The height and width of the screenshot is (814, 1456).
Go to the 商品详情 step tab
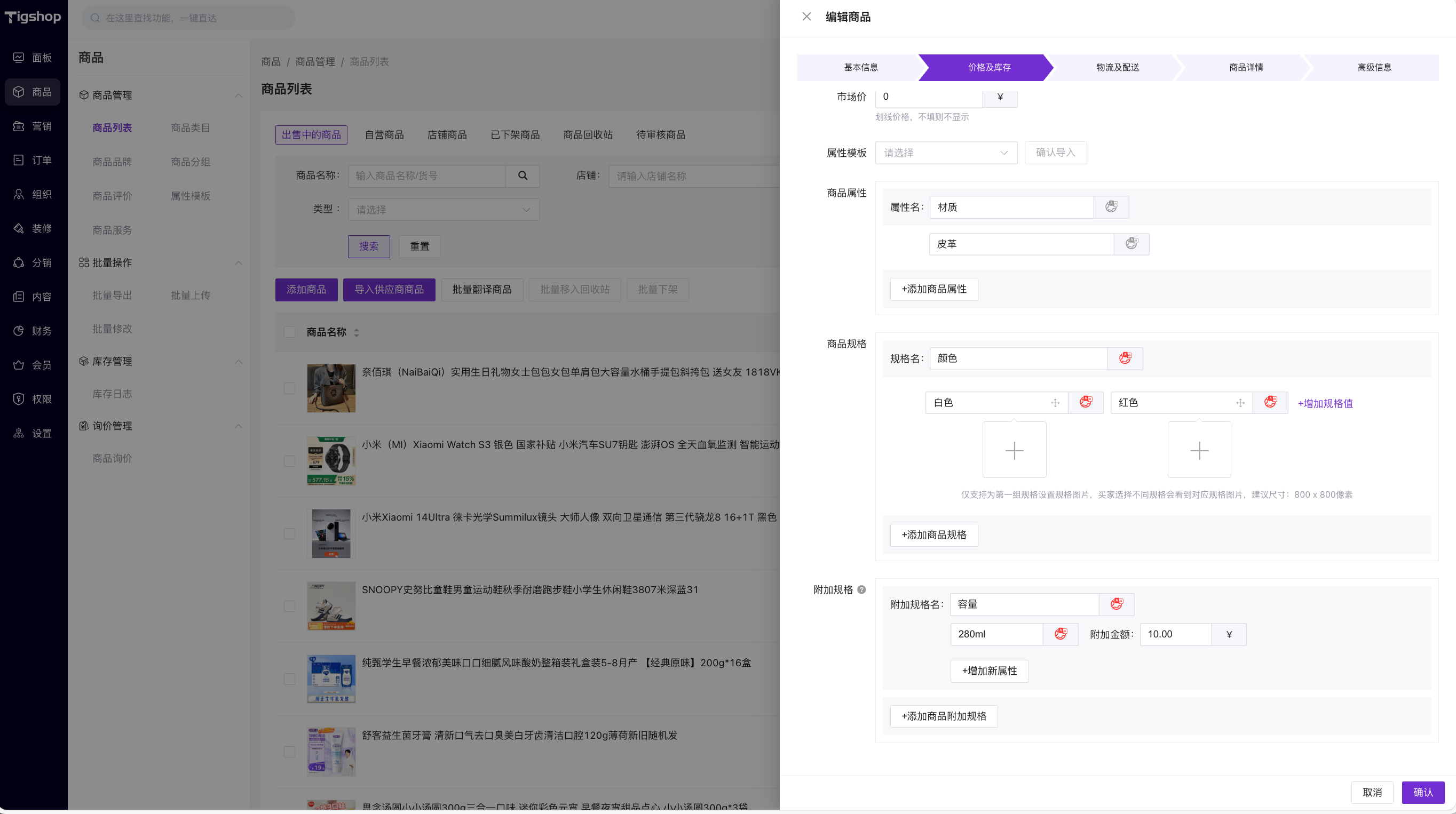(1245, 67)
